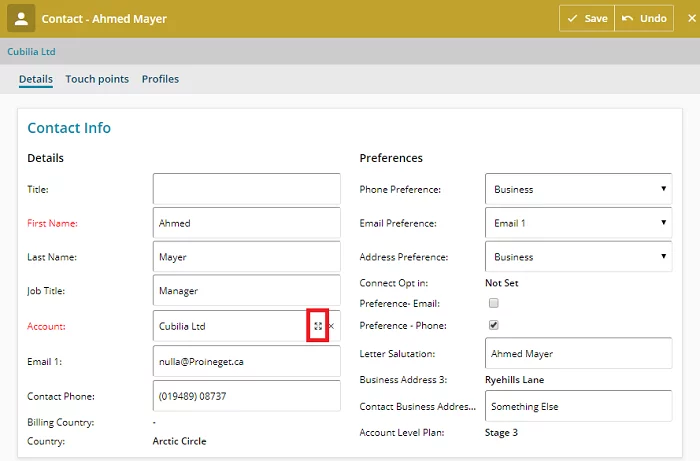Save the contact record
Image resolution: width=700 pixels, height=461 pixels.
coord(586,19)
